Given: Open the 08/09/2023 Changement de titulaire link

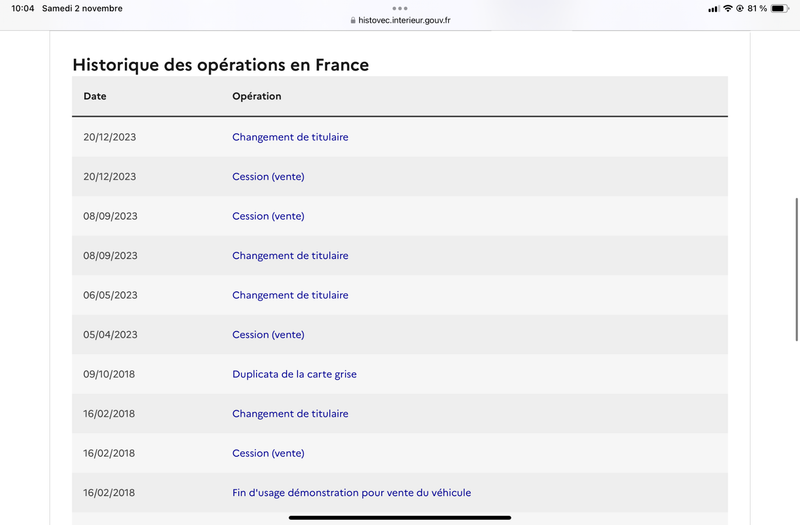Looking at the screenshot, I should [x=290, y=256].
